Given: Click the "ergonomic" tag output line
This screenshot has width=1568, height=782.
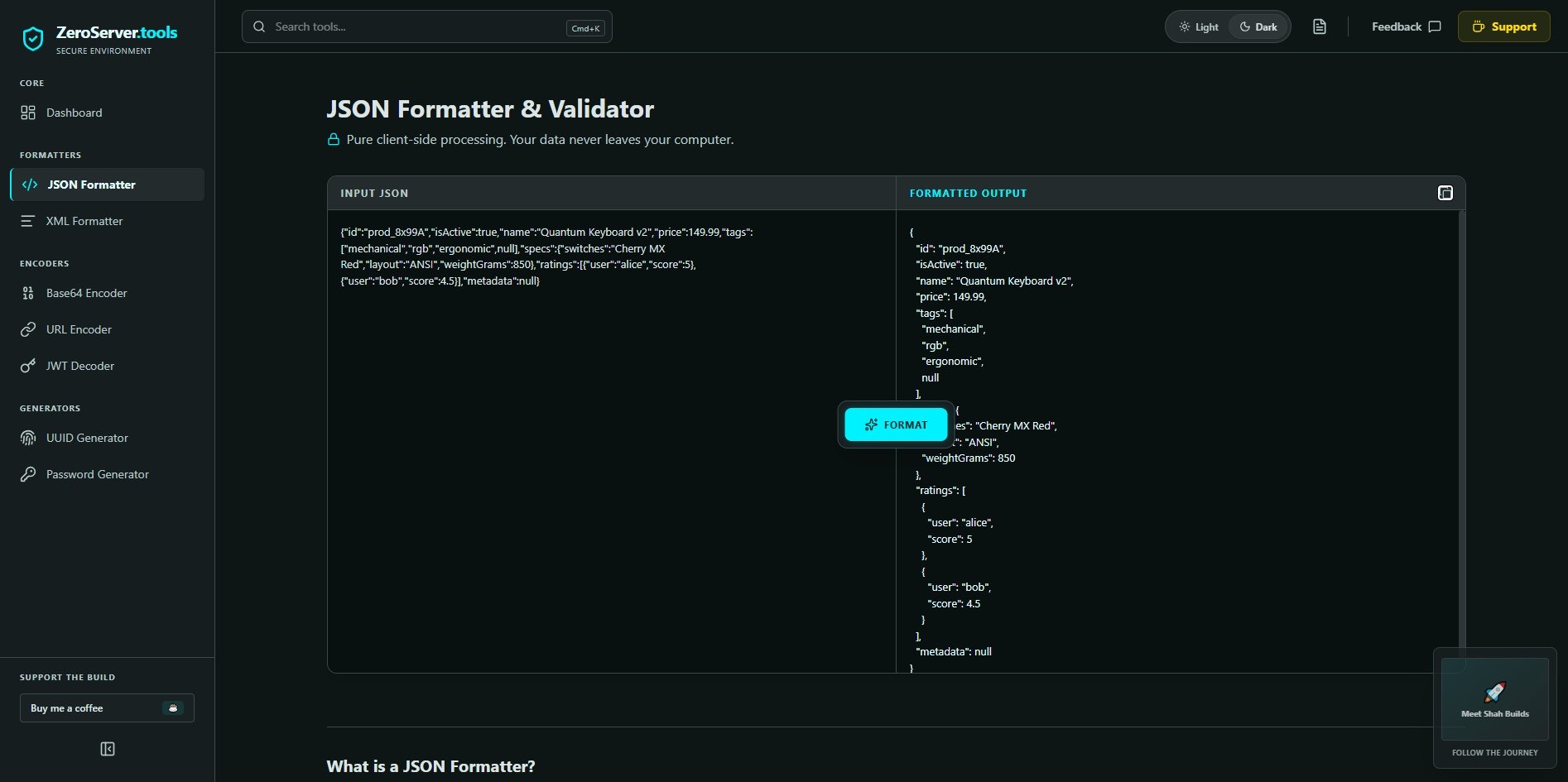Looking at the screenshot, I should 953,361.
